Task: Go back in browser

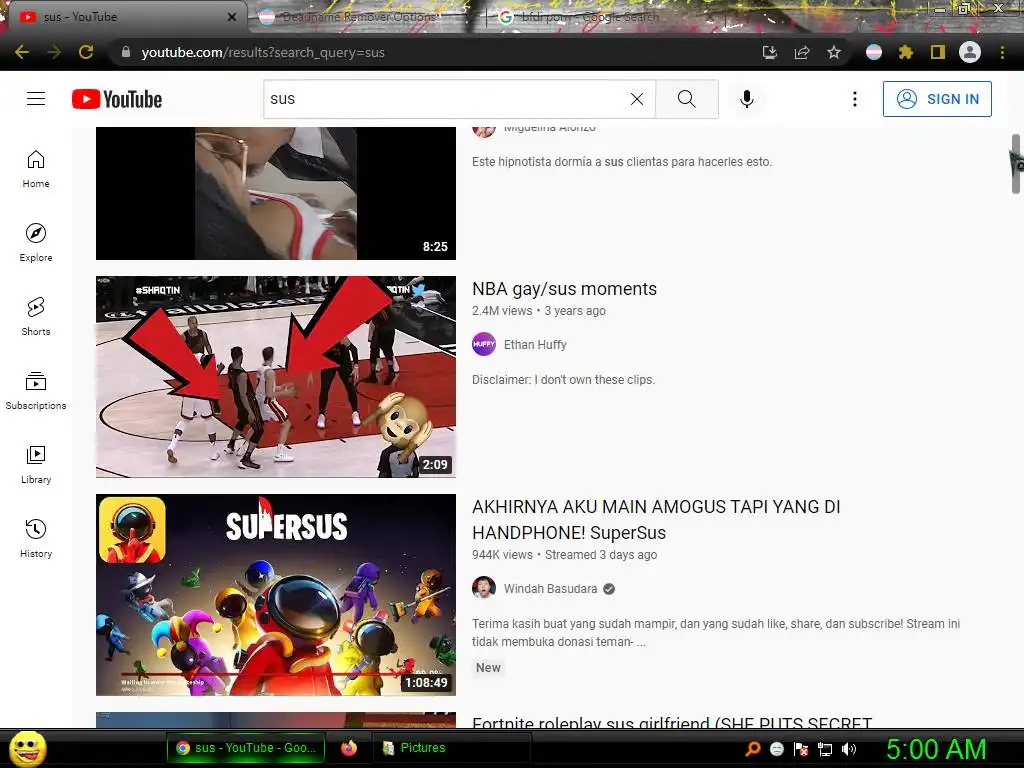Action: coord(22,52)
